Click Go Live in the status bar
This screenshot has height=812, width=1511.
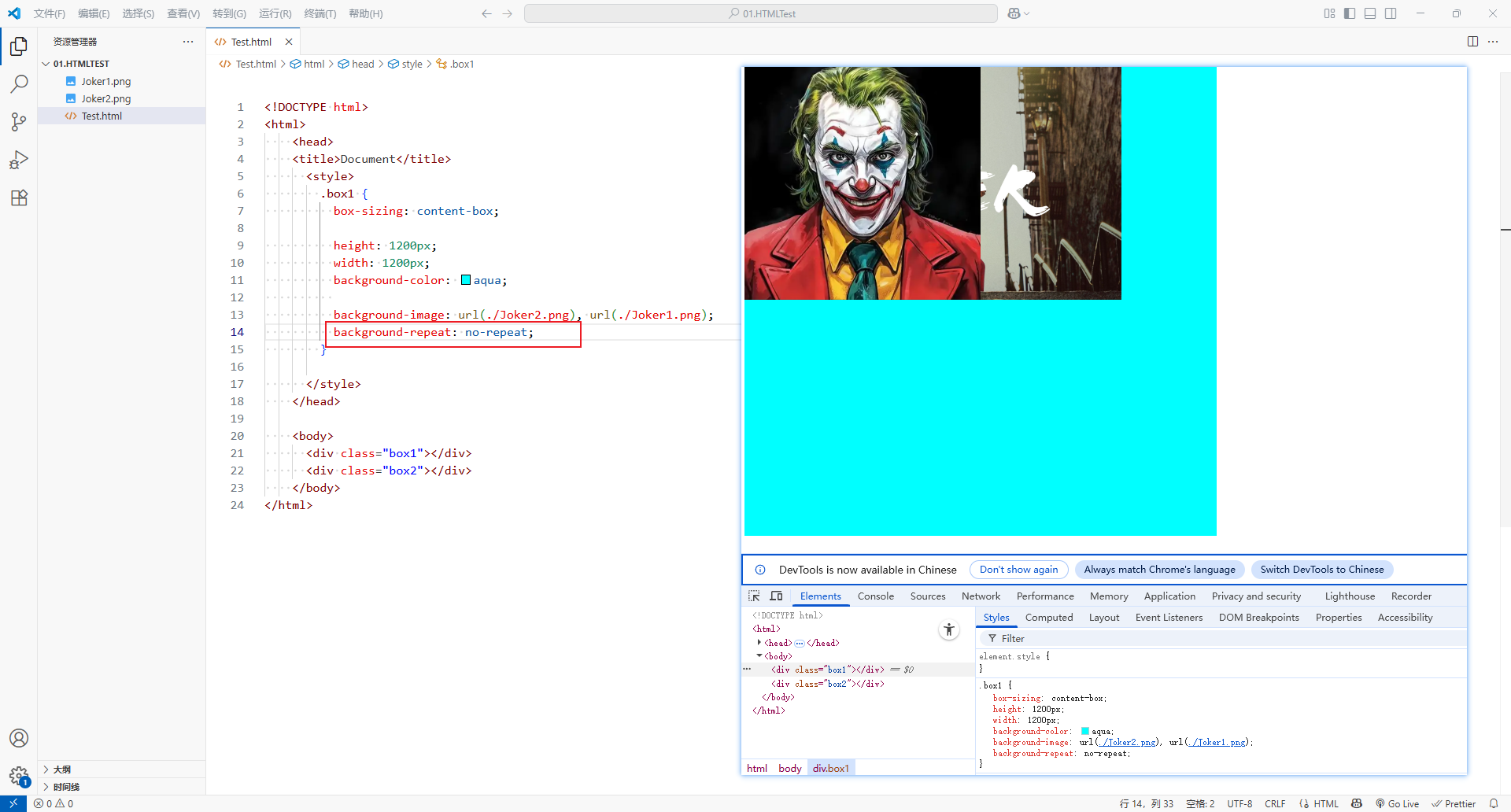1397,803
